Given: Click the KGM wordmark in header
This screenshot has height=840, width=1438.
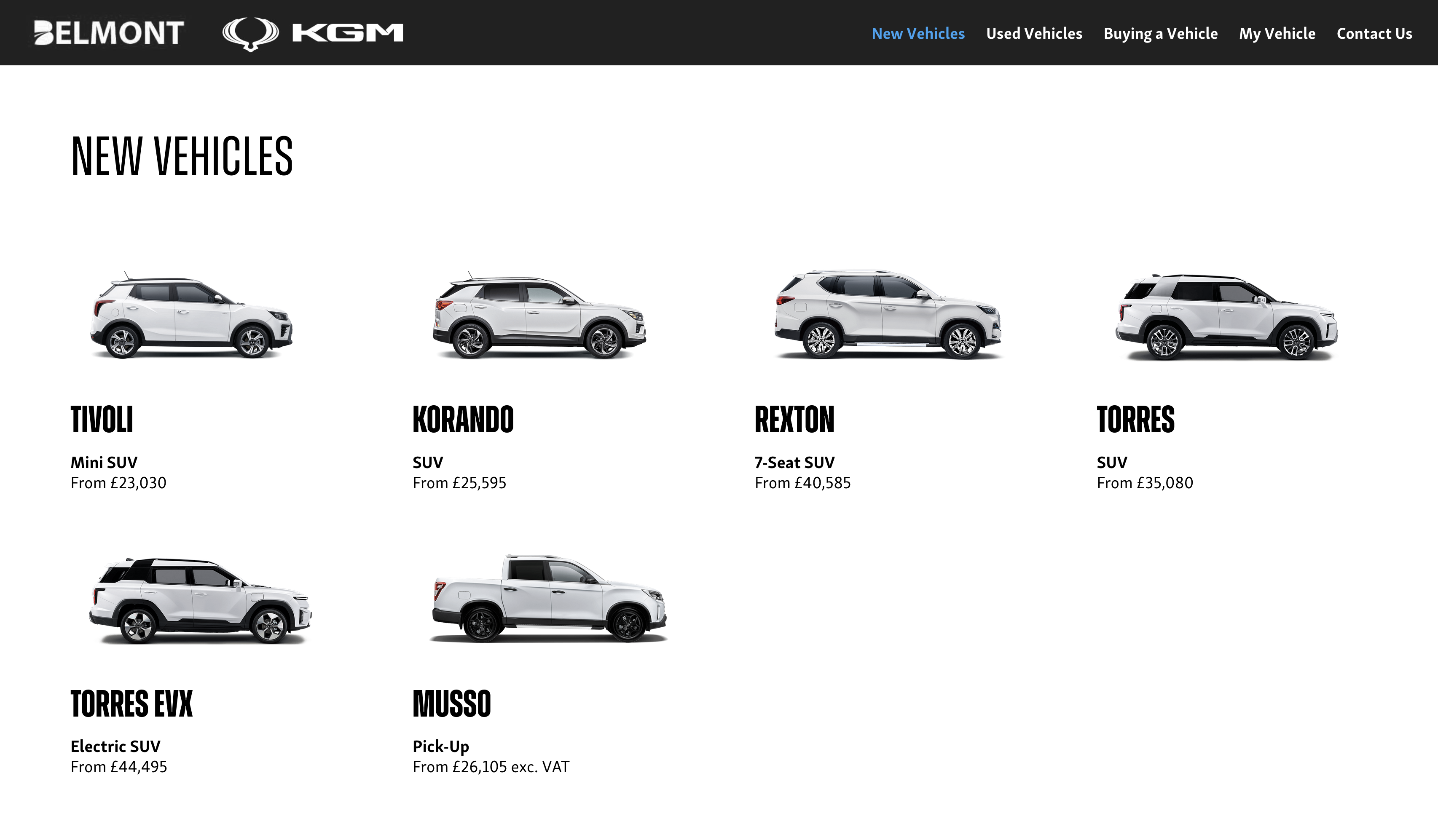Looking at the screenshot, I should (347, 32).
